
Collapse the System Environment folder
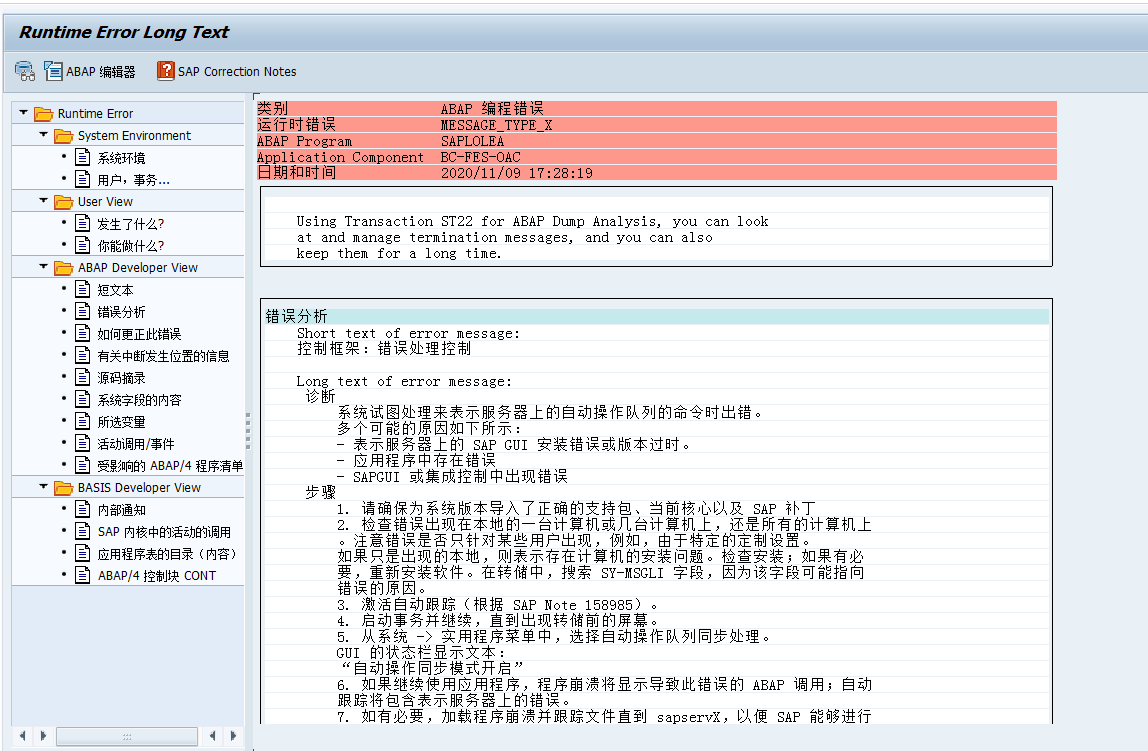43,135
